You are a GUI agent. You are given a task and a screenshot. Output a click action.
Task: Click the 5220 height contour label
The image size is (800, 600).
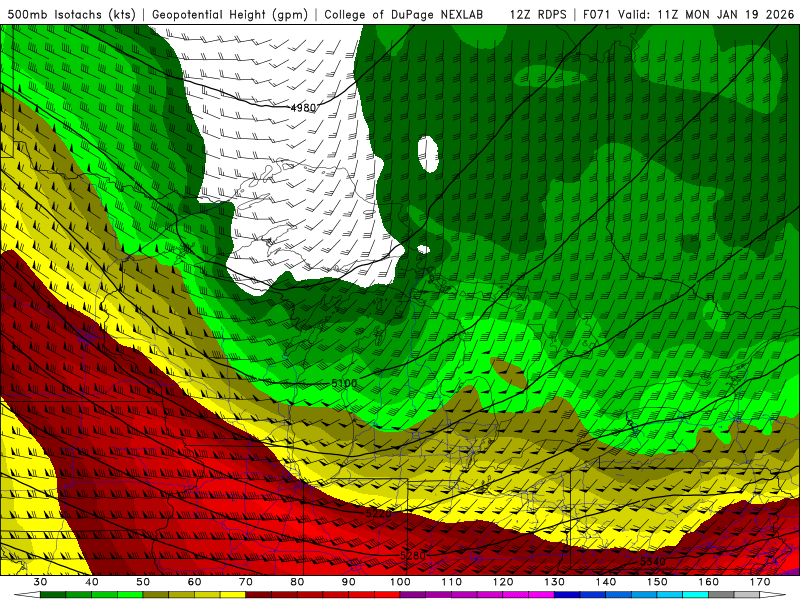point(379,513)
